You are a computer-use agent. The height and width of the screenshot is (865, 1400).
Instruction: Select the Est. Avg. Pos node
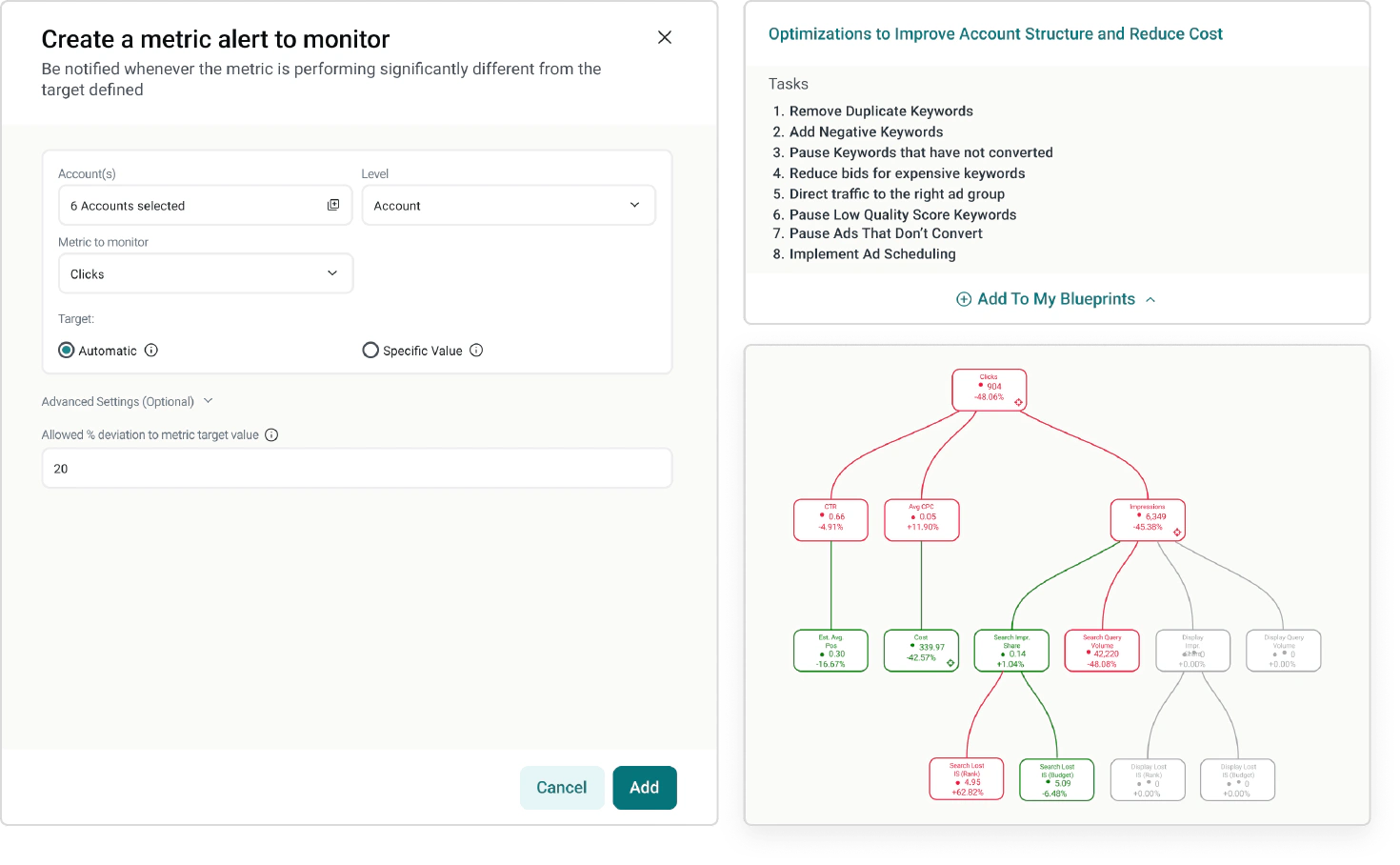coord(830,651)
